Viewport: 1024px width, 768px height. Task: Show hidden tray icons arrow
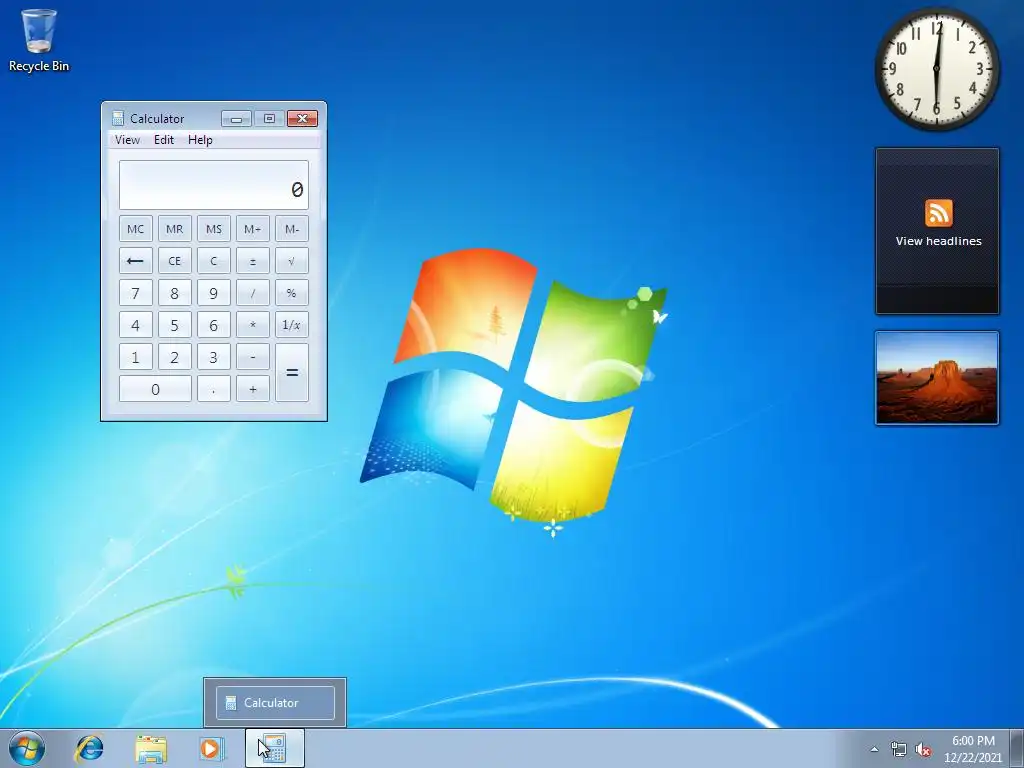click(x=874, y=749)
